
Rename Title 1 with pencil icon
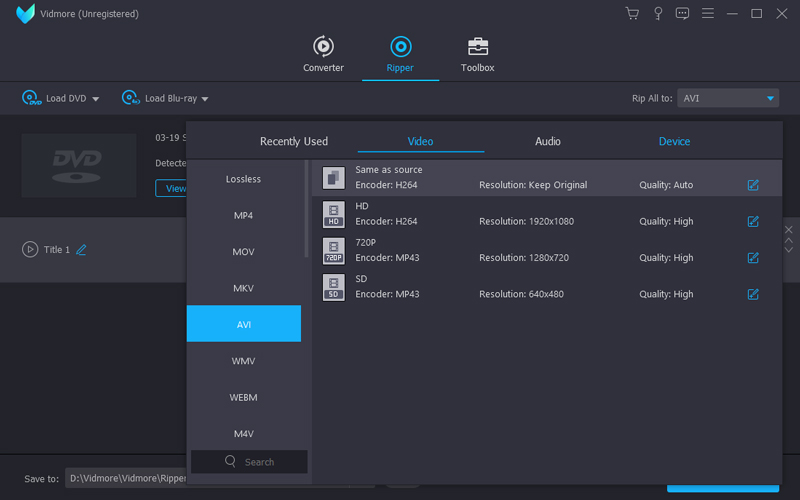[82, 250]
